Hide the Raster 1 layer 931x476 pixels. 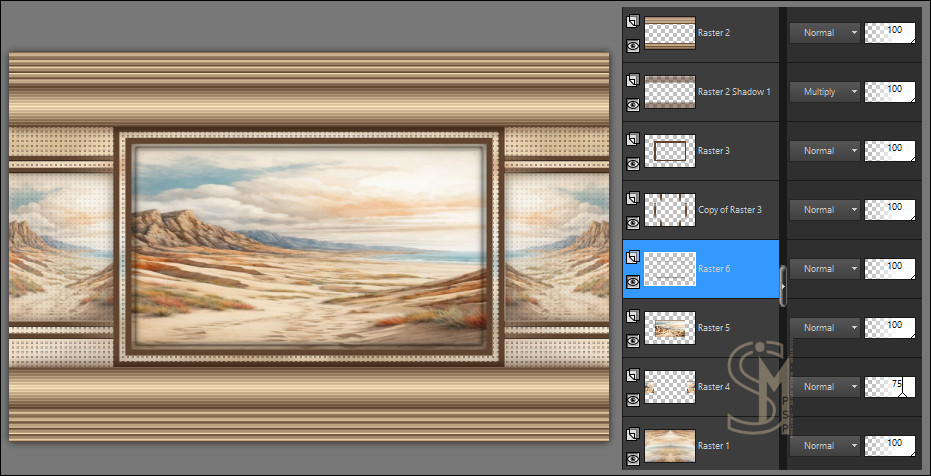[x=631, y=458]
